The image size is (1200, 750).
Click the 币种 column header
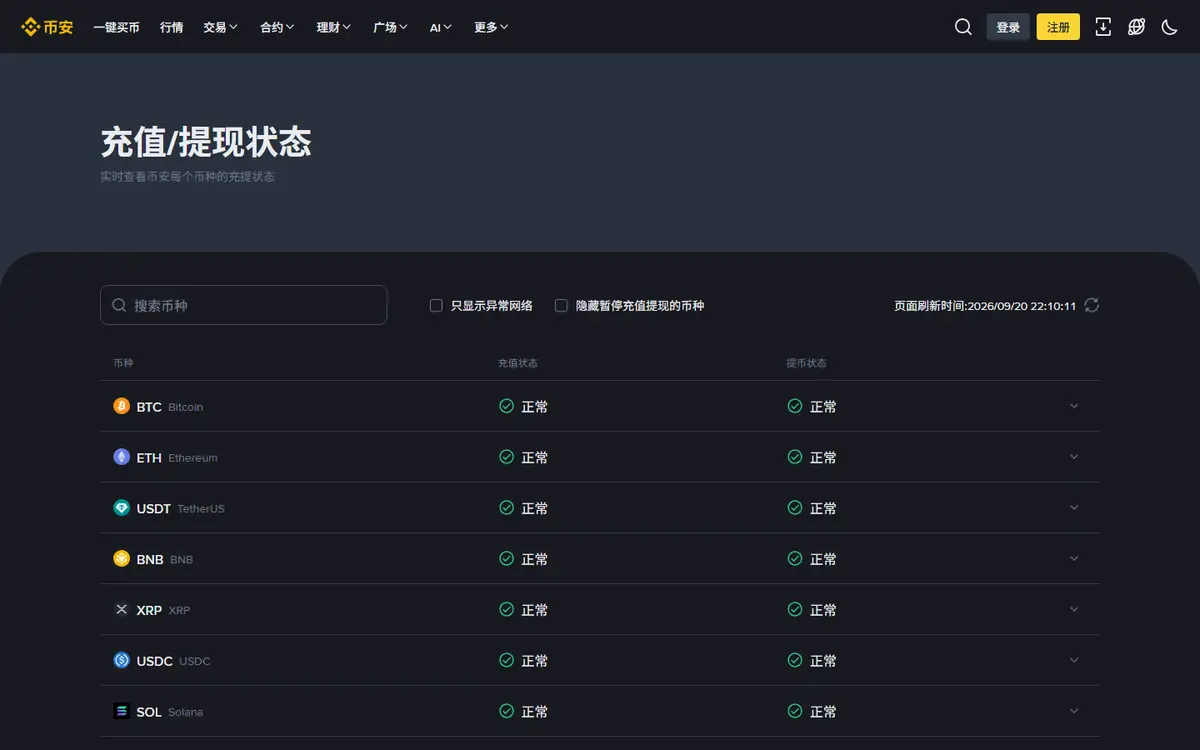[123, 363]
